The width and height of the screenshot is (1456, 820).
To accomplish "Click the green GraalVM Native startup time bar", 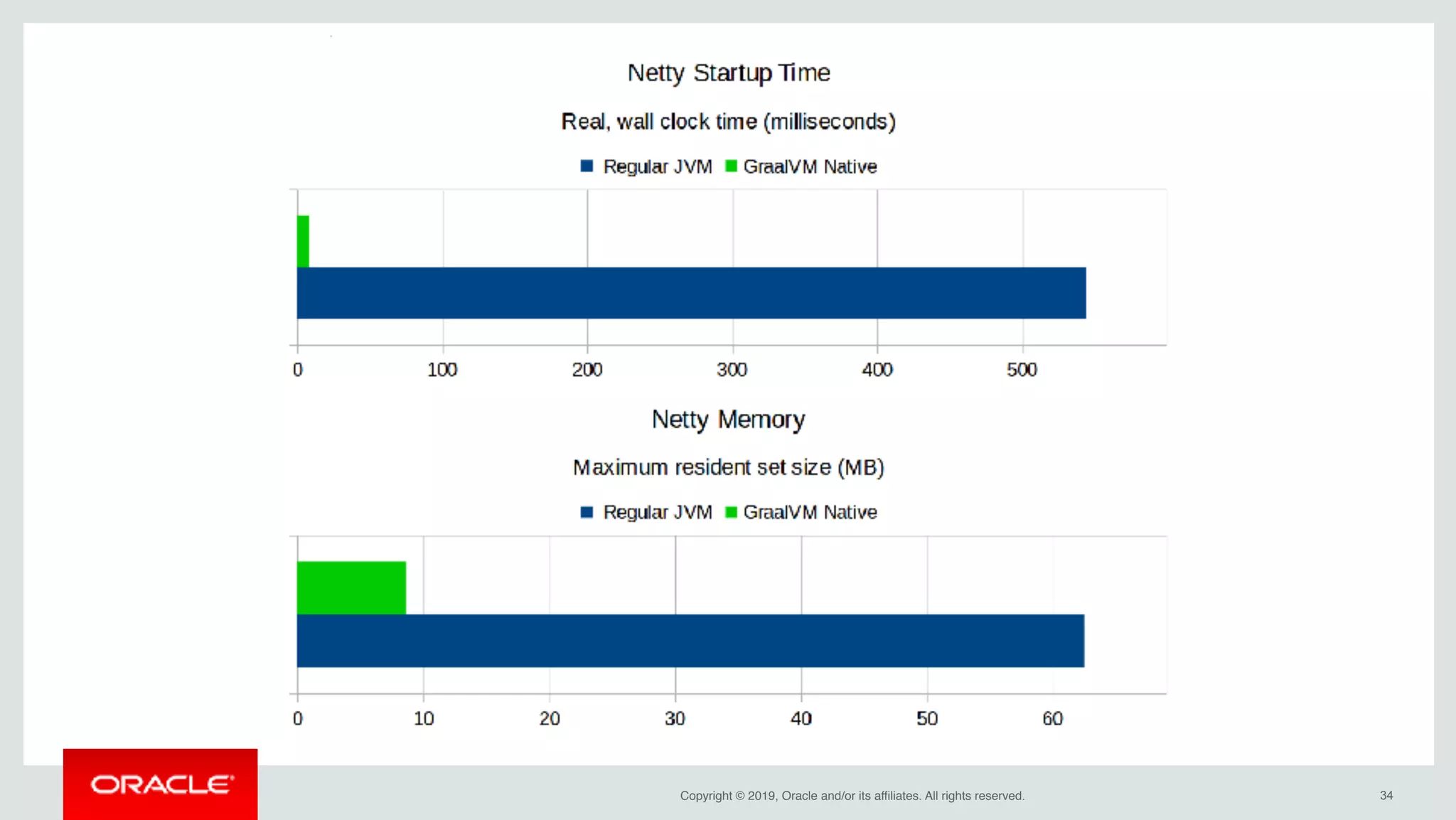I will 303,242.
